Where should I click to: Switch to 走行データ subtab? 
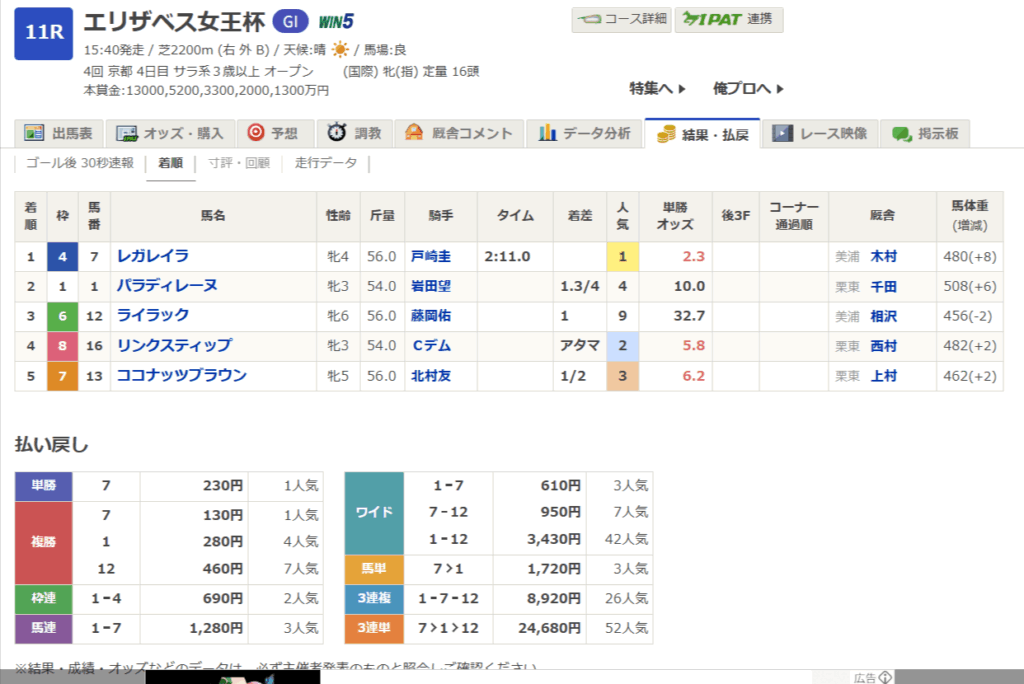(x=326, y=163)
